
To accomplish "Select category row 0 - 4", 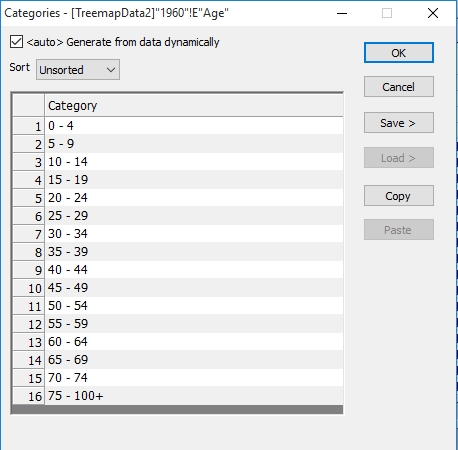I will pyautogui.click(x=194, y=126).
